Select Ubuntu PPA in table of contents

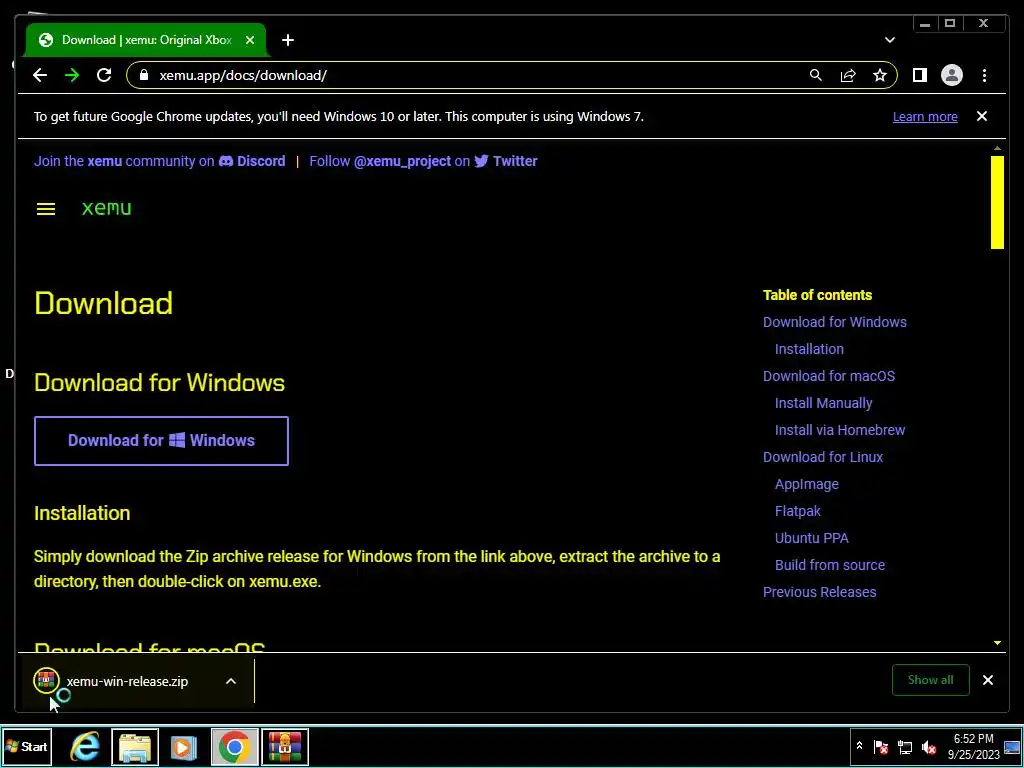(812, 538)
